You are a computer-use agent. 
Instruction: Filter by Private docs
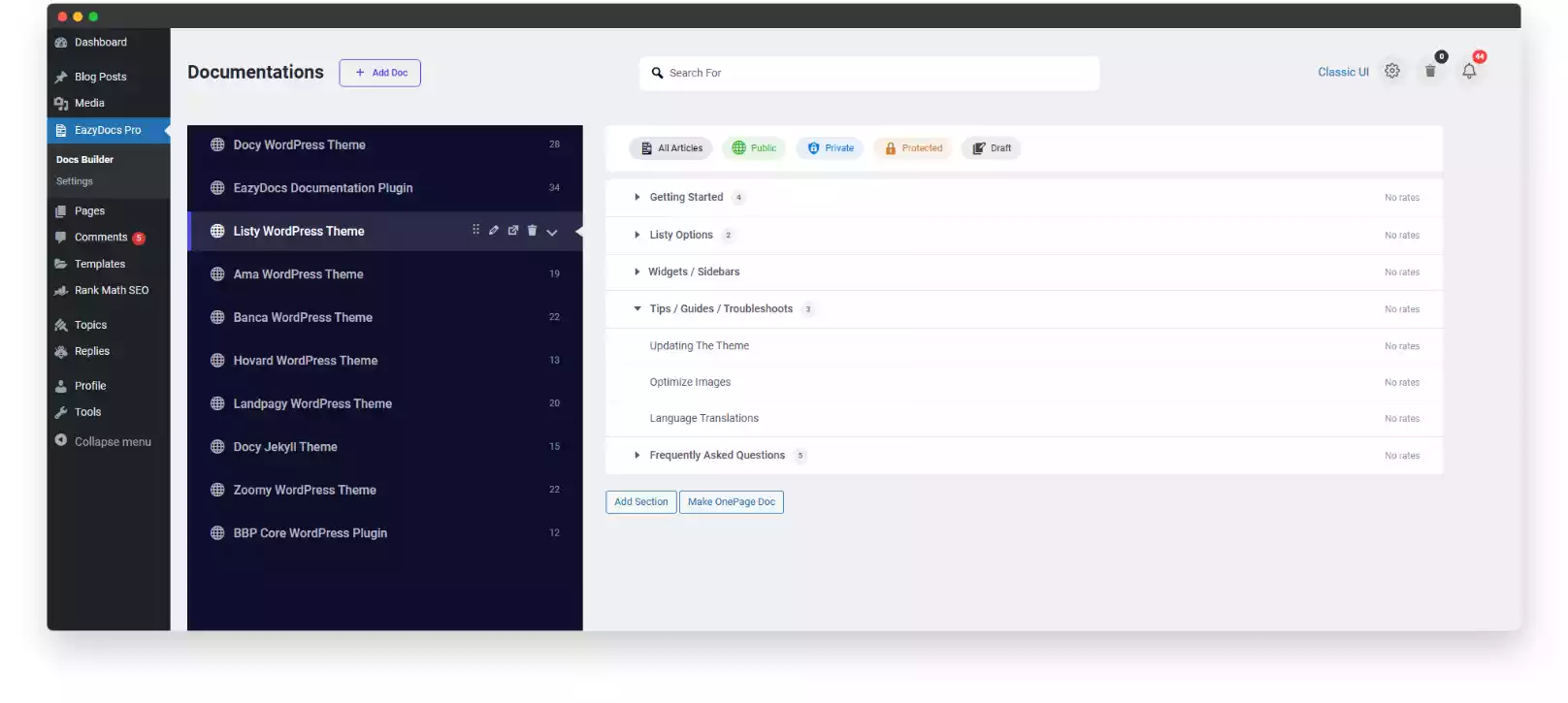pos(831,148)
